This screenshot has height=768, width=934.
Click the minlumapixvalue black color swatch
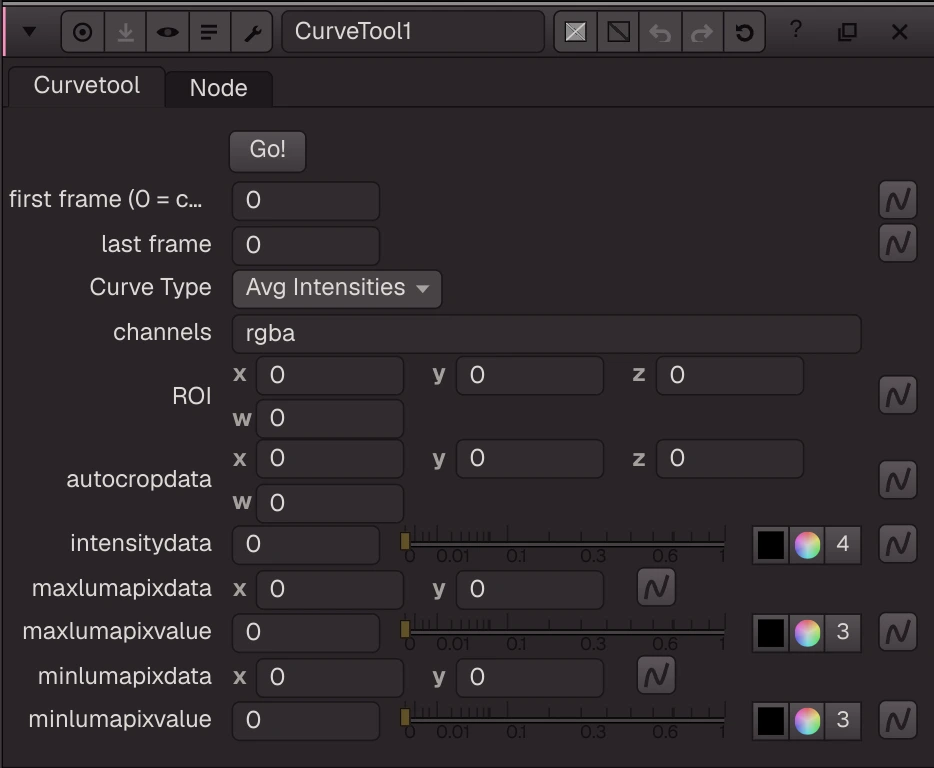click(x=770, y=721)
